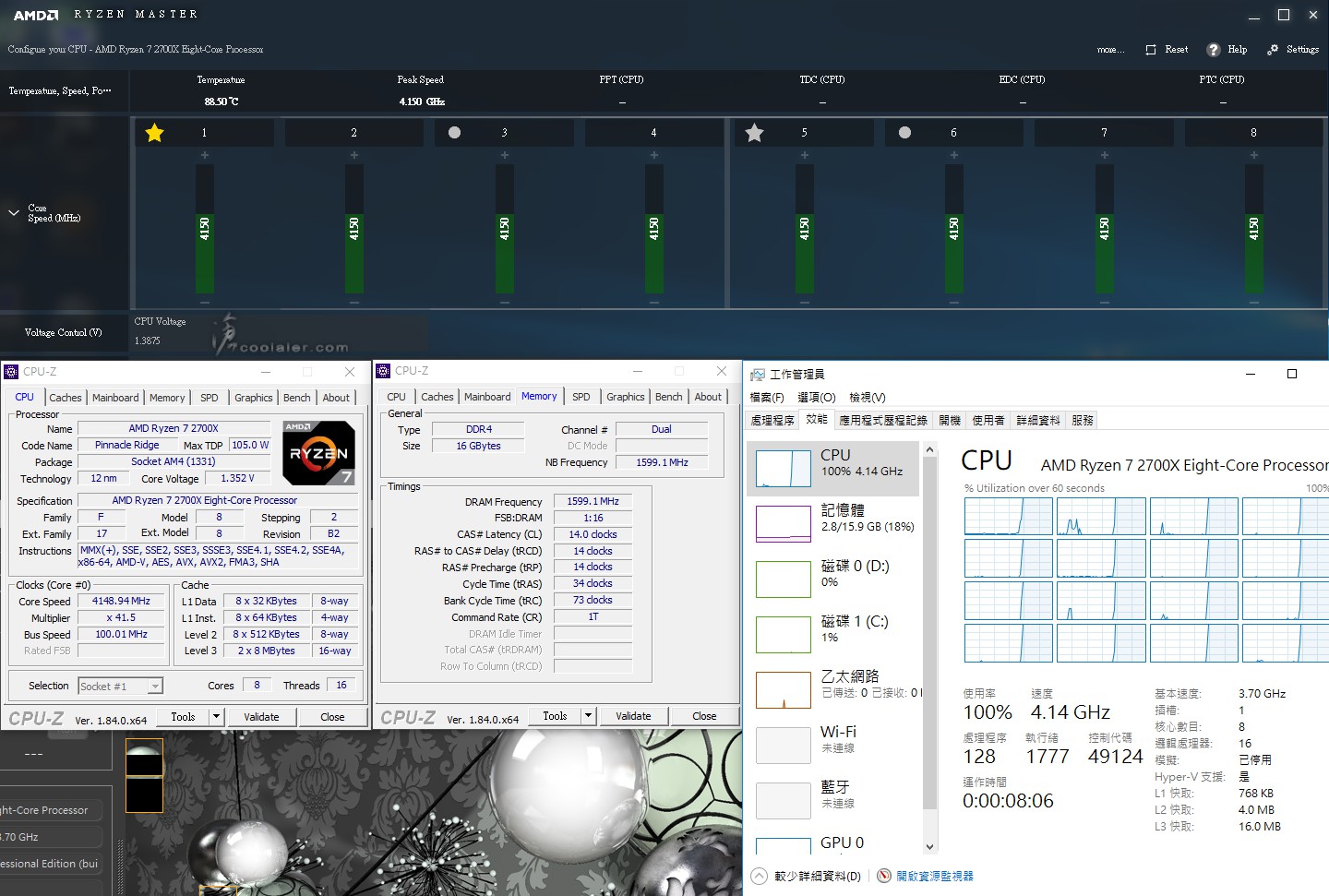Open Ryzen Master Settings gear
The height and width of the screenshot is (896, 1329).
[x=1273, y=50]
